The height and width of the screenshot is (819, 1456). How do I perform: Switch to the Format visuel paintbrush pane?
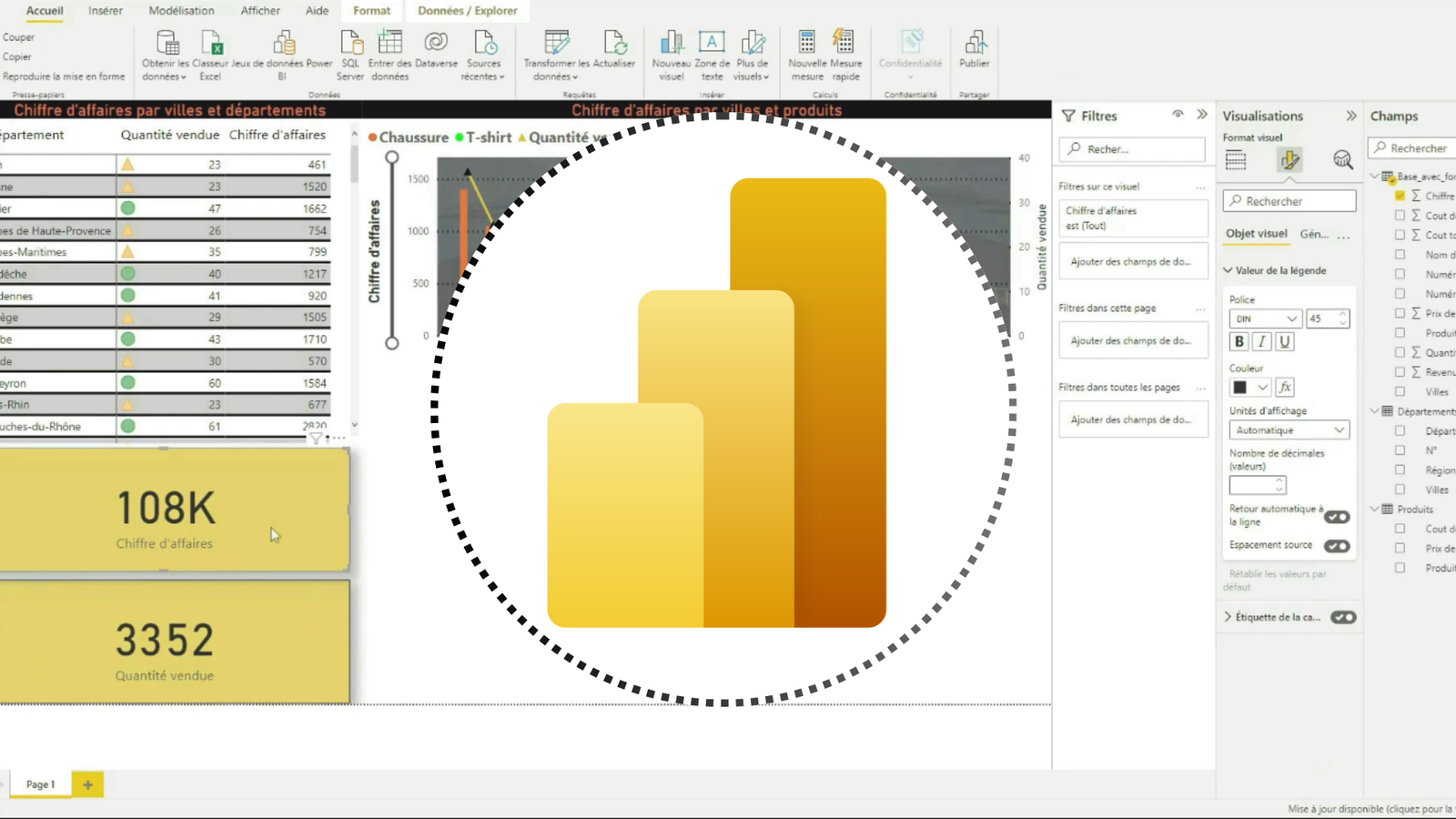[x=1289, y=159]
